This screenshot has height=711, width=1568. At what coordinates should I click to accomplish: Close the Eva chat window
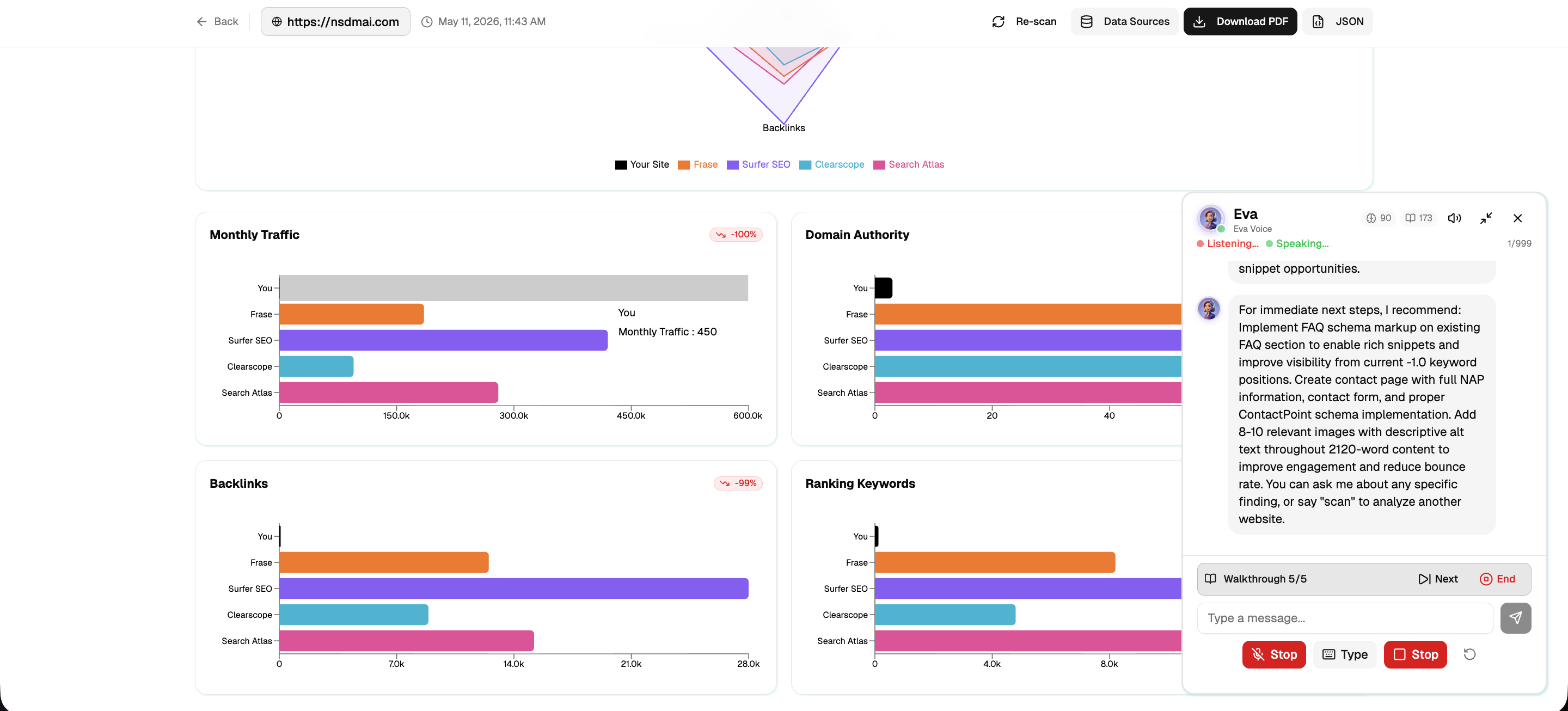1517,218
